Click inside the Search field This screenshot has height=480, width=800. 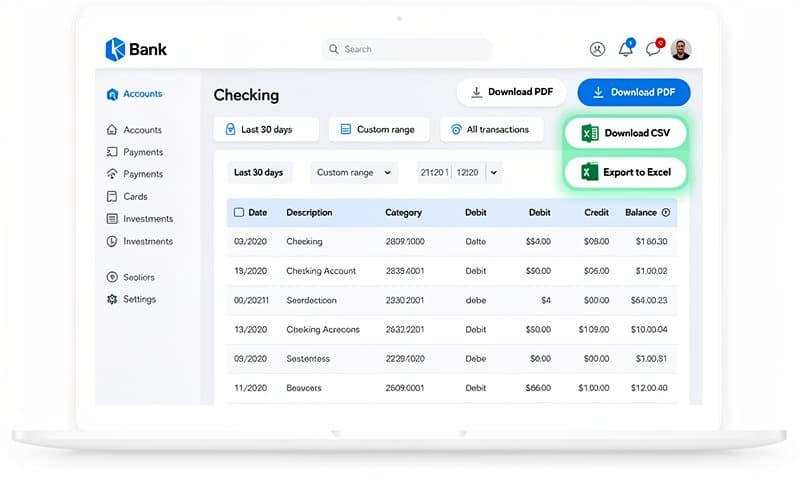pos(407,49)
